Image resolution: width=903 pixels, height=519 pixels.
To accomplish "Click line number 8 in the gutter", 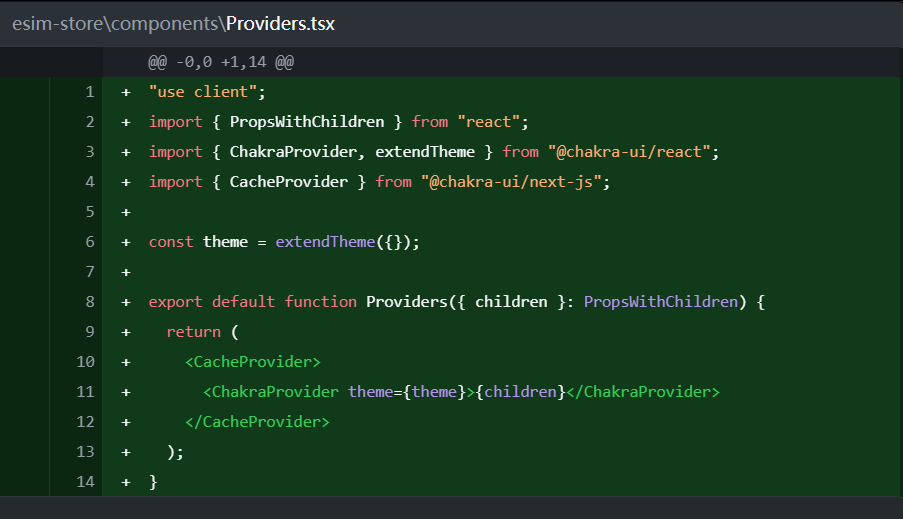I will tap(89, 302).
